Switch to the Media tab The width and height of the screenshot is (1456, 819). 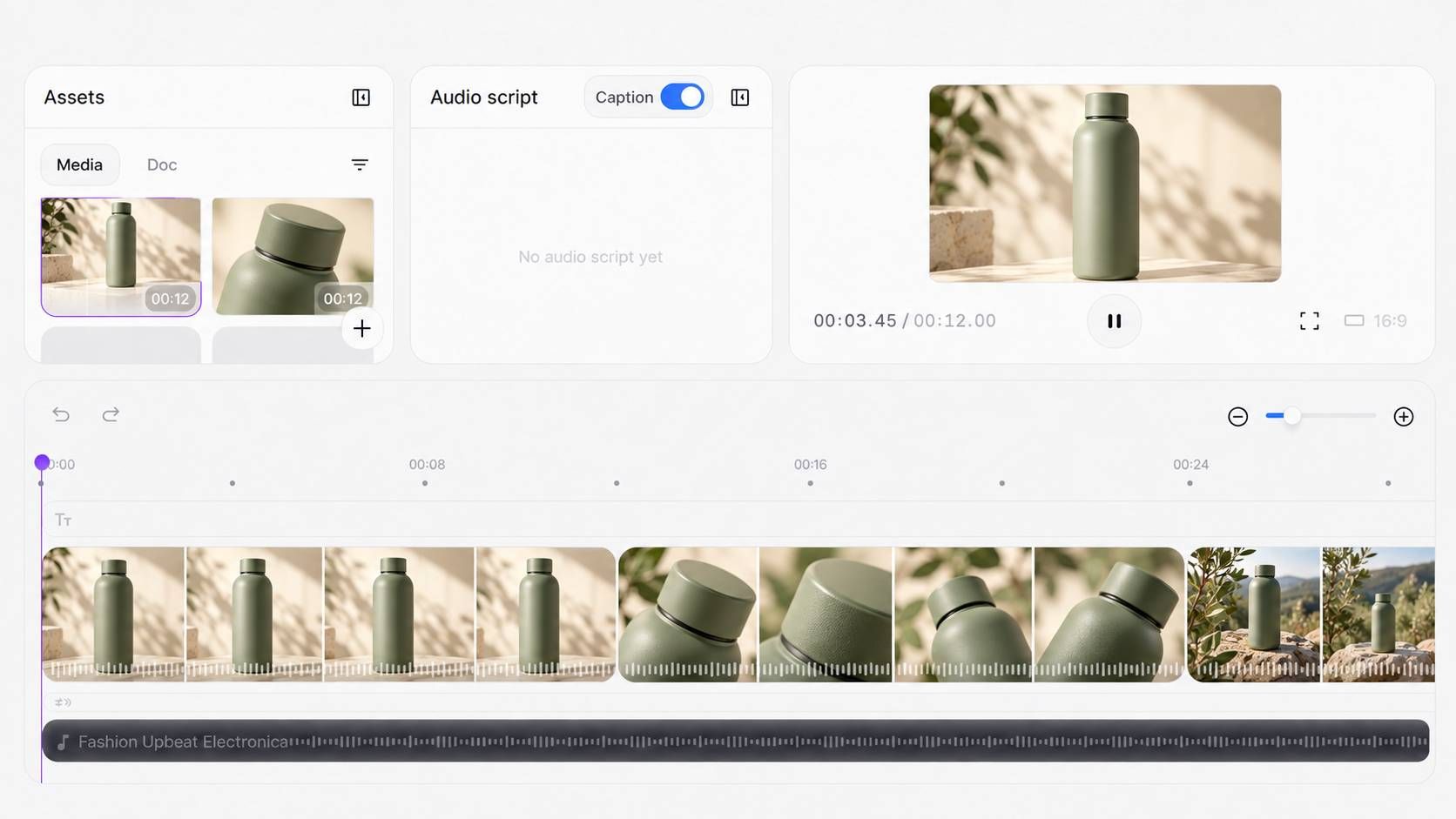[80, 164]
